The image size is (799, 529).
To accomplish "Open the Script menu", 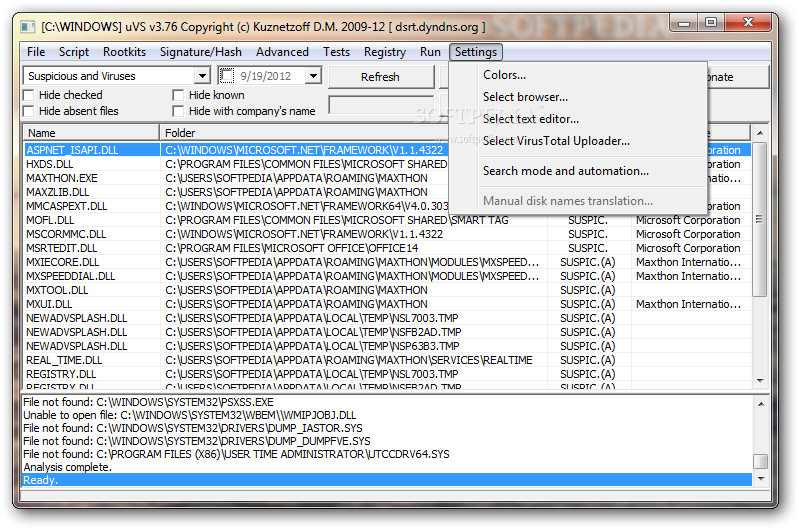I will [x=74, y=52].
